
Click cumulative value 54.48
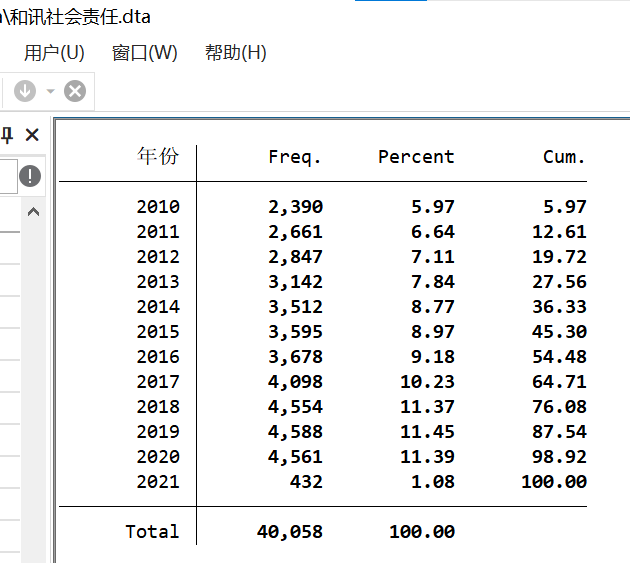(x=560, y=356)
